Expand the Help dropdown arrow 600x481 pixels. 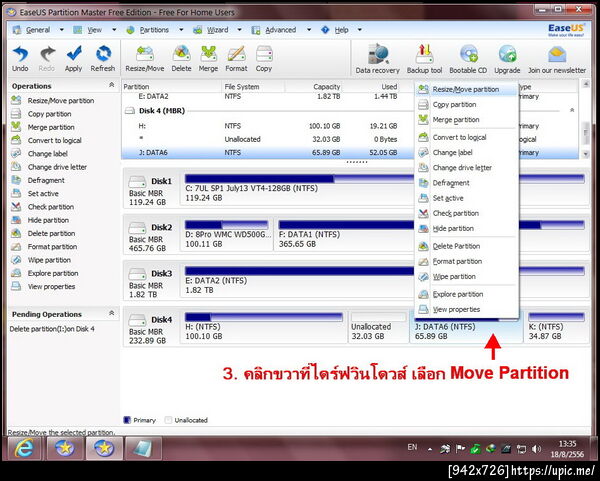pos(359,30)
